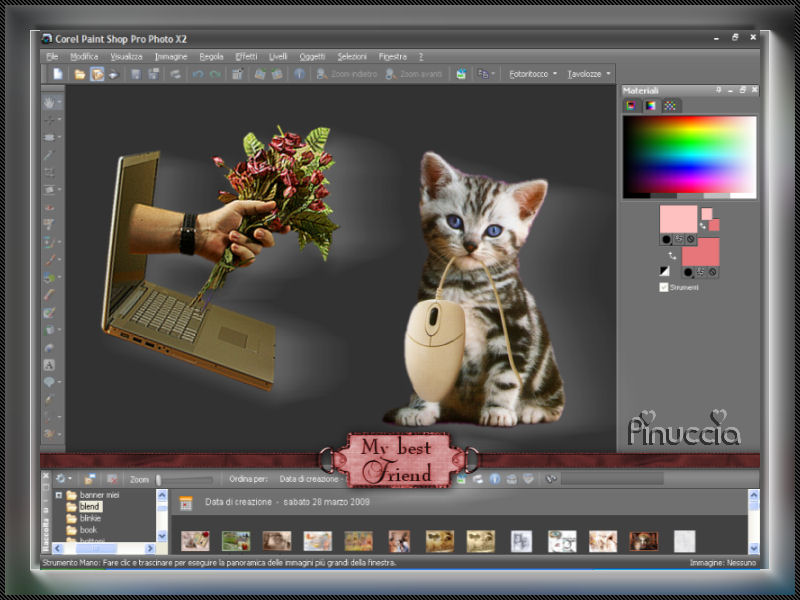800x600 pixels.
Task: Select the Pan hand tool
Action: pyautogui.click(x=50, y=102)
